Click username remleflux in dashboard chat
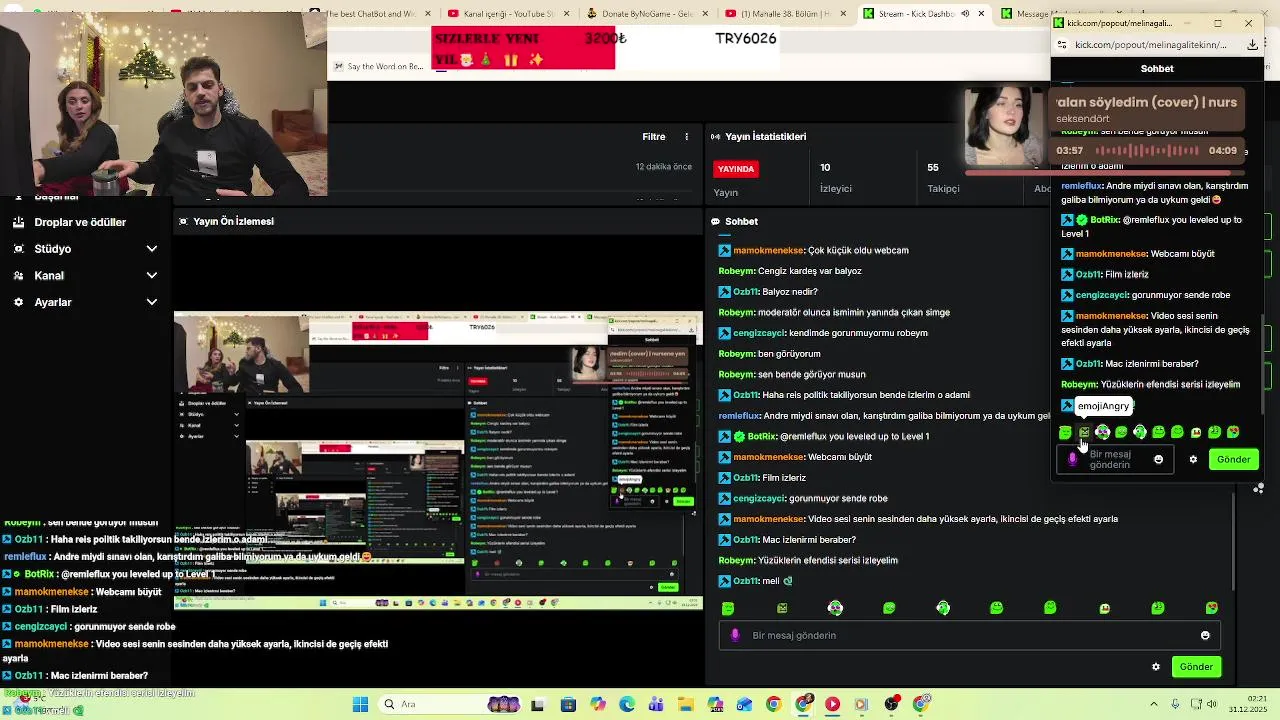Screen dimensions: 1280x720 pos(739,416)
